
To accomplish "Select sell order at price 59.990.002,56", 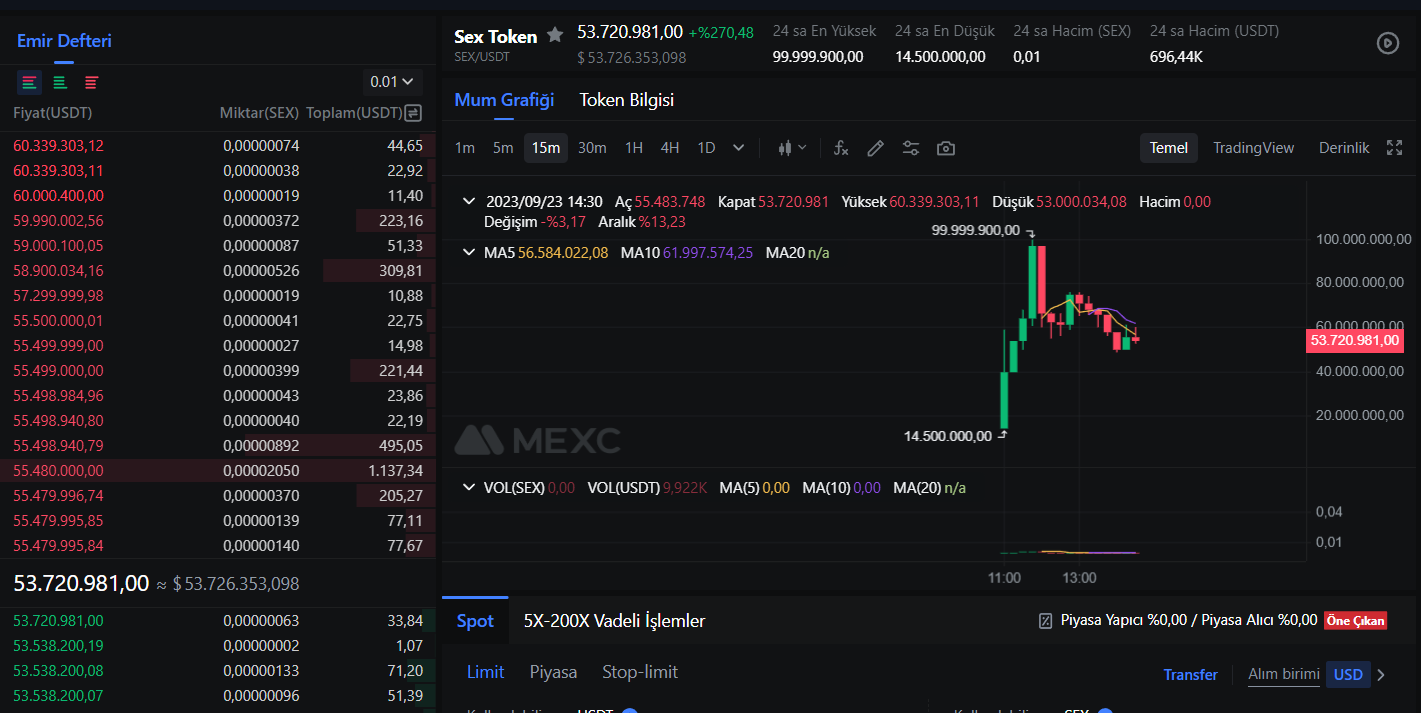I will click(x=218, y=221).
